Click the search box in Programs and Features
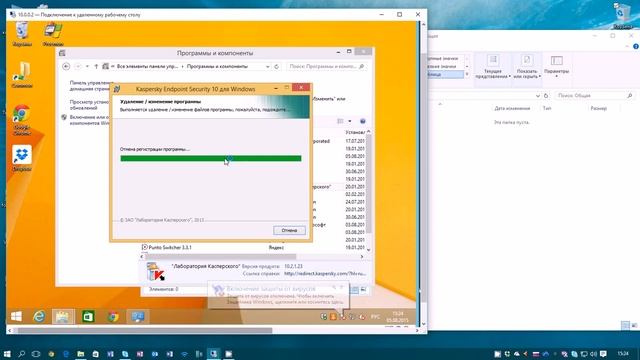Screen dimensions: 640x360 (327, 67)
